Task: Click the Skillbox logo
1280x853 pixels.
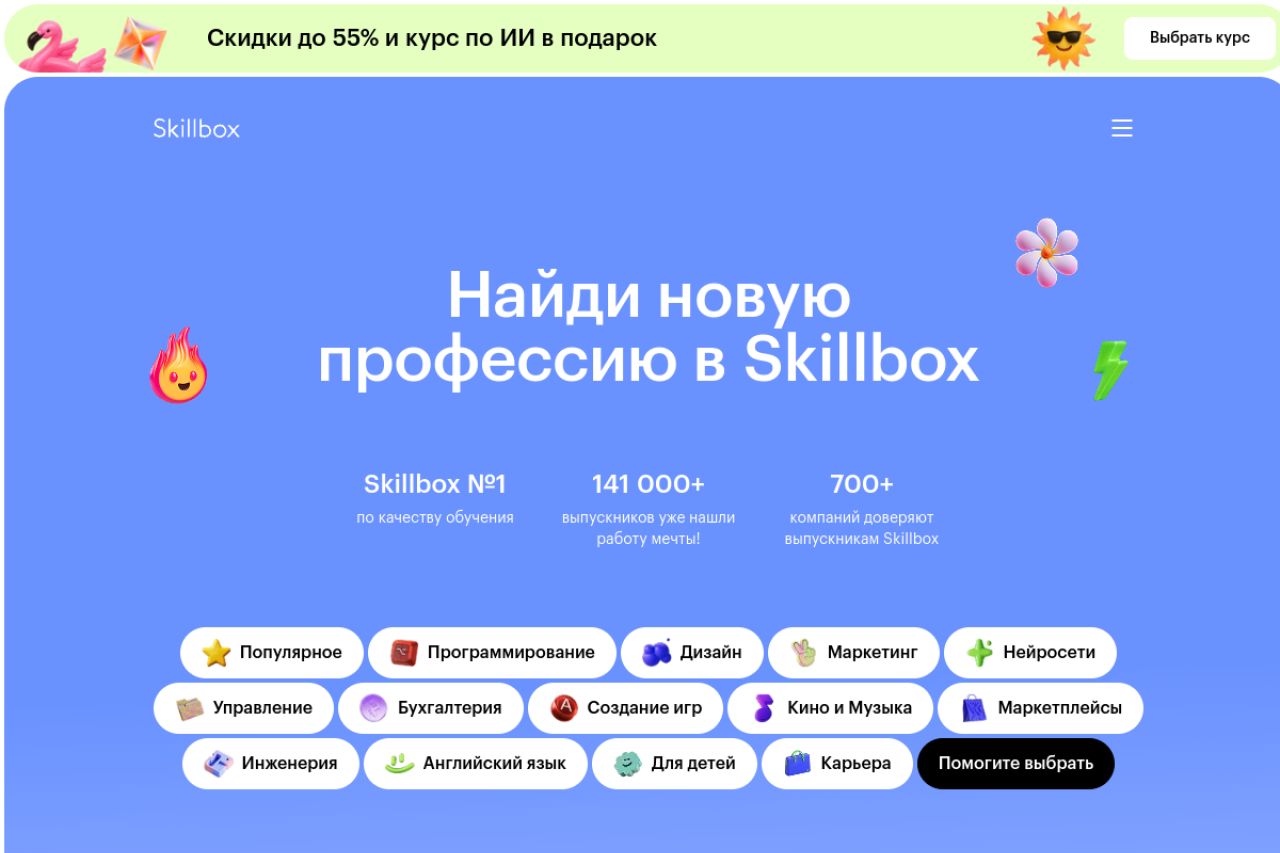Action: tap(196, 128)
